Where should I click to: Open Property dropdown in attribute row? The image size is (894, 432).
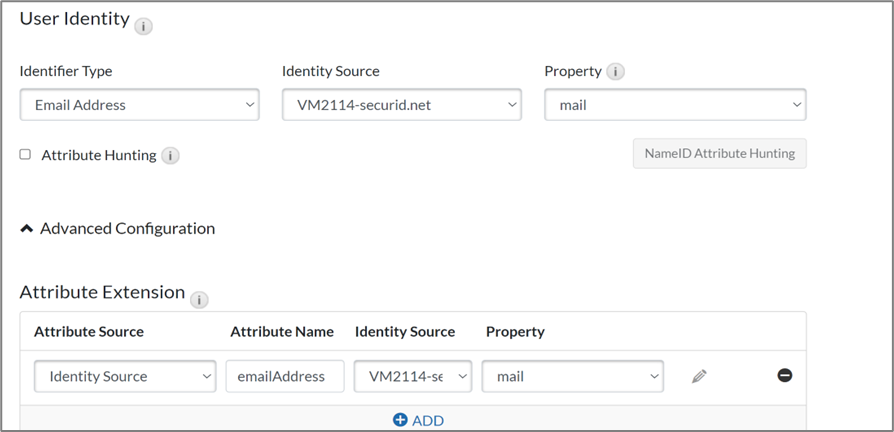573,377
